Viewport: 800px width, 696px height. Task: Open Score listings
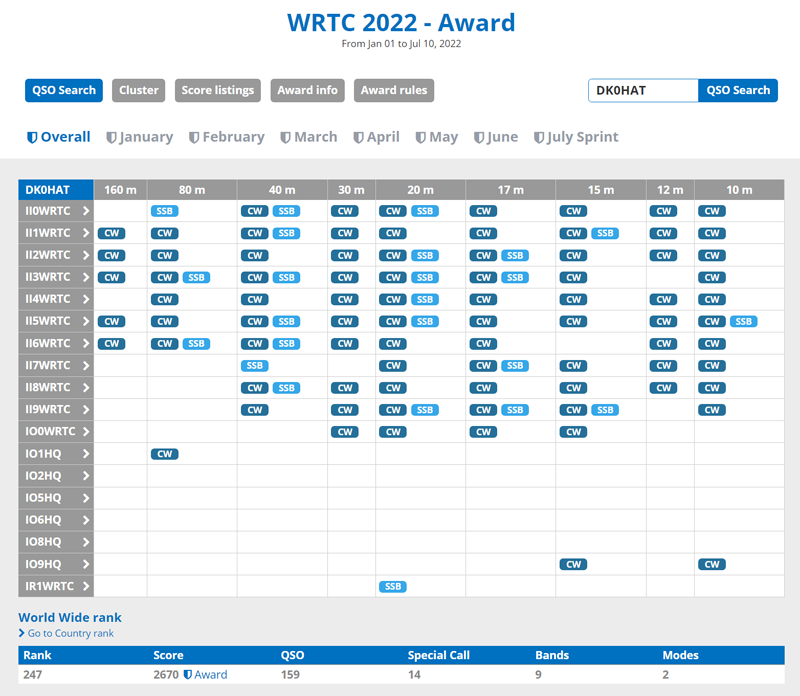tap(218, 90)
